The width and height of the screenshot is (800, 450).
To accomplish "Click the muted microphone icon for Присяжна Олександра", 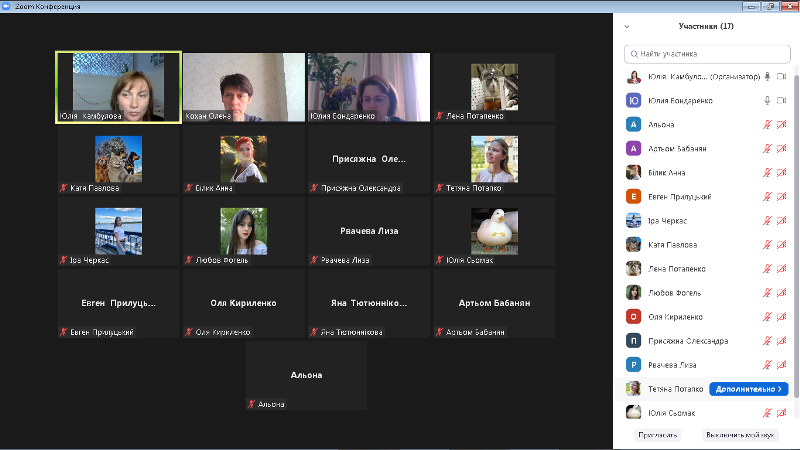I will coord(767,340).
